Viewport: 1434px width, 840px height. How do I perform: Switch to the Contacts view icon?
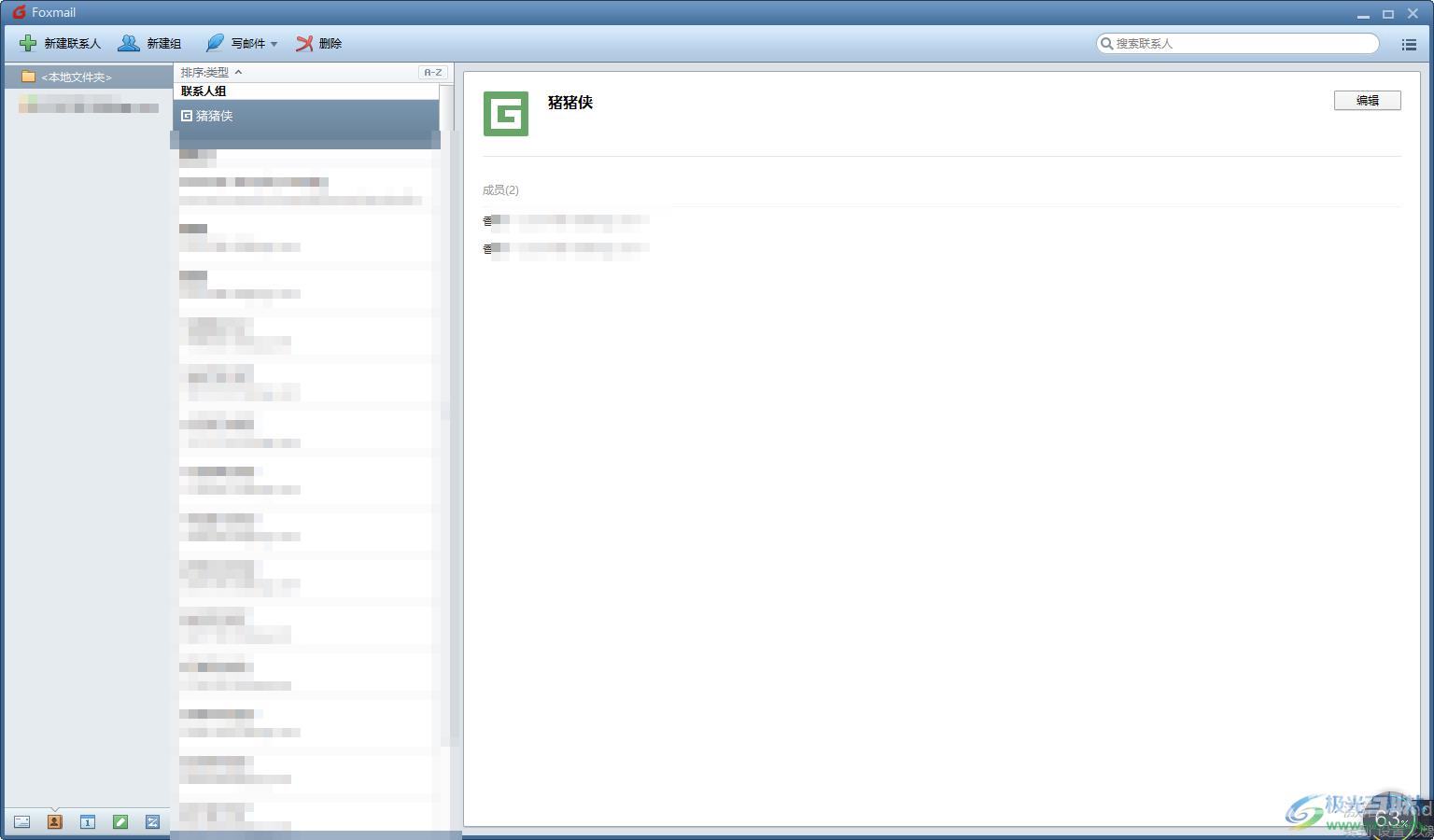tap(54, 822)
